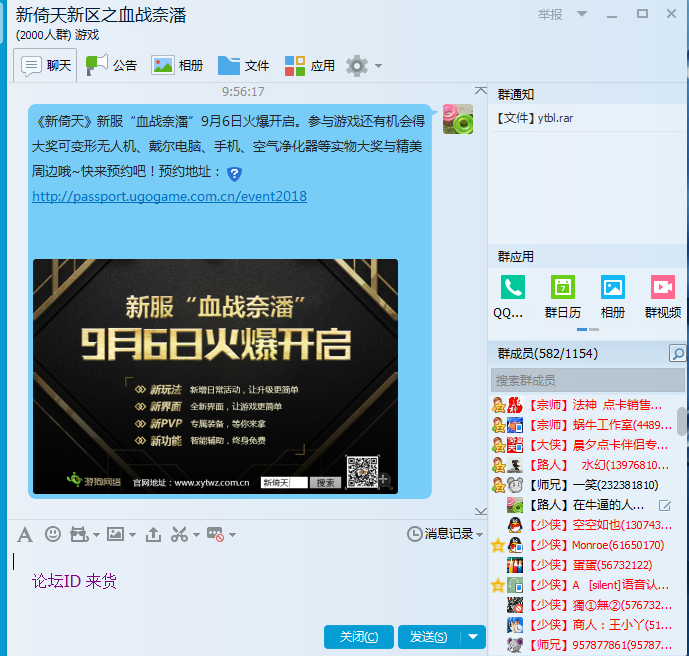Expand the settings gear dropdown arrow
Screen dimensions: 689x656
point(378,66)
